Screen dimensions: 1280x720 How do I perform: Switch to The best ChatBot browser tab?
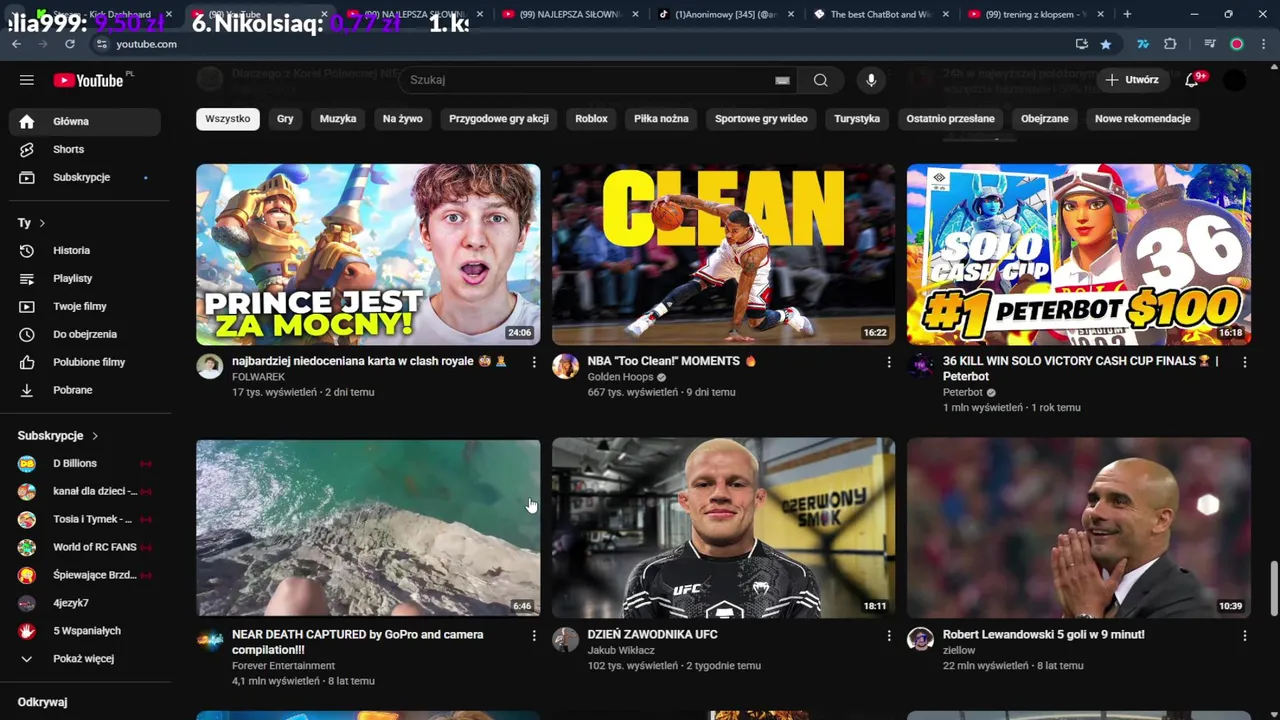(880, 14)
